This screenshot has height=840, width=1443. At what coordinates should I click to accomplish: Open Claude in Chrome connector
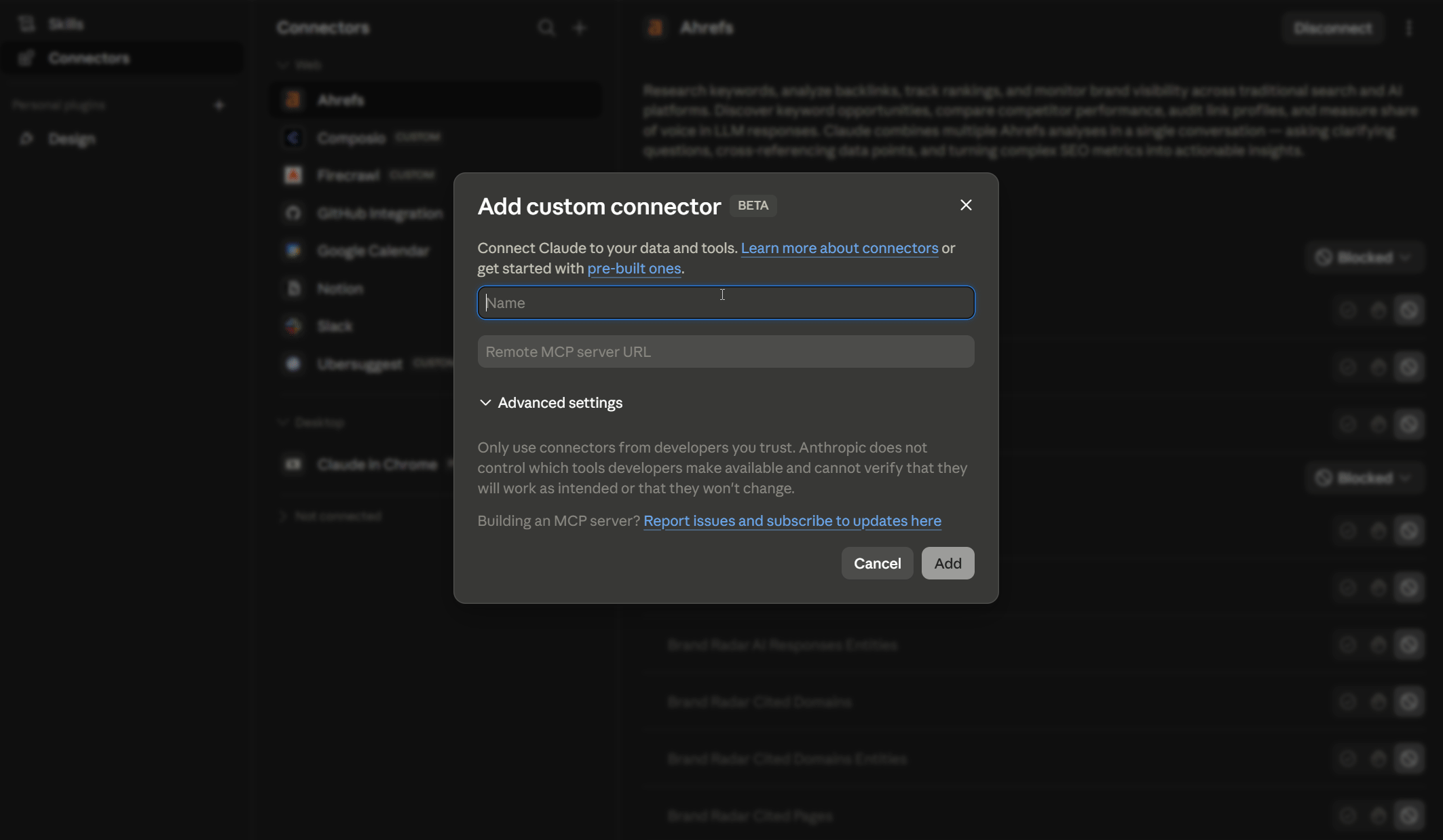pos(377,465)
